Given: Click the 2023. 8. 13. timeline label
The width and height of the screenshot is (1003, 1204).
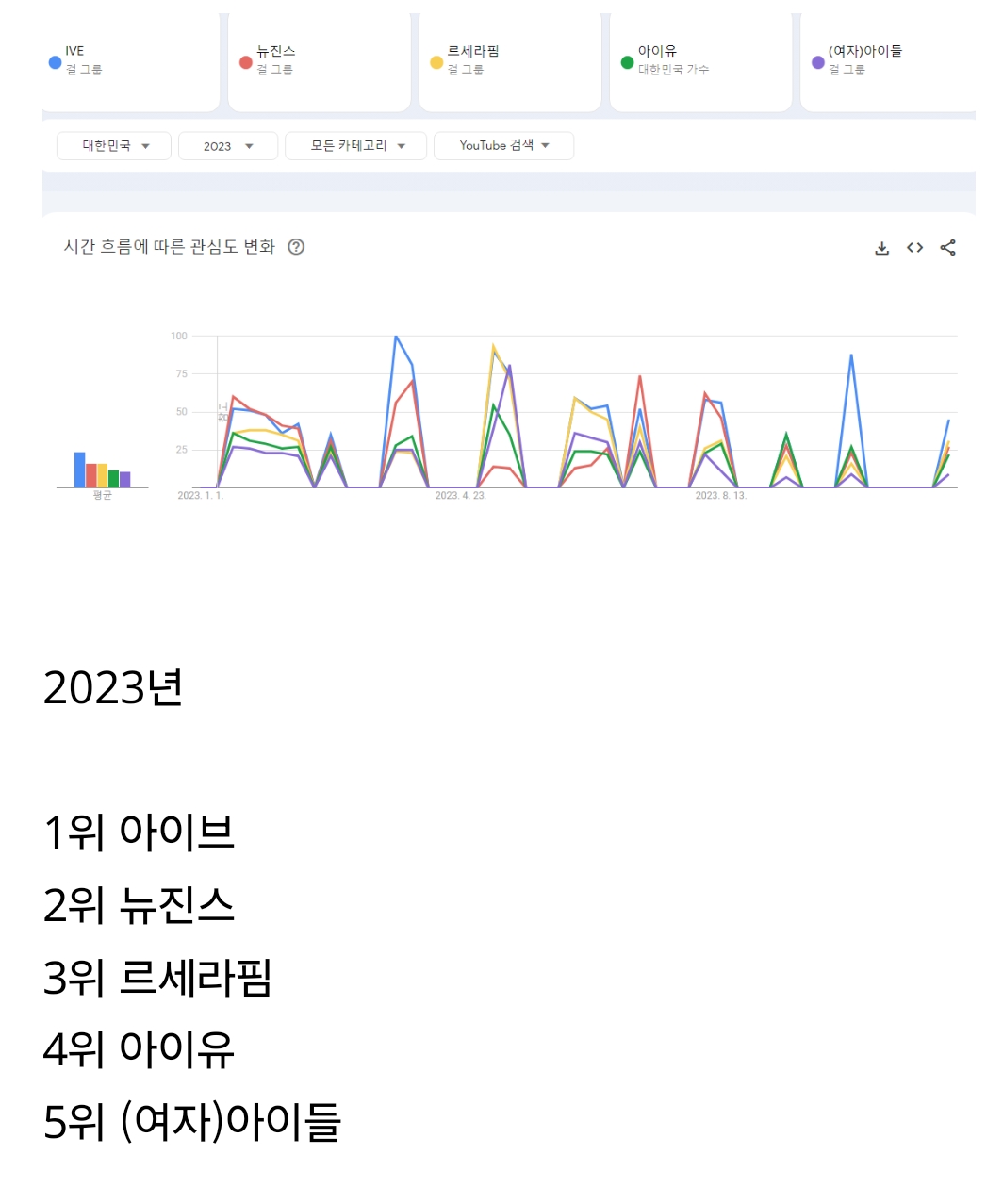Looking at the screenshot, I should pos(720,496).
